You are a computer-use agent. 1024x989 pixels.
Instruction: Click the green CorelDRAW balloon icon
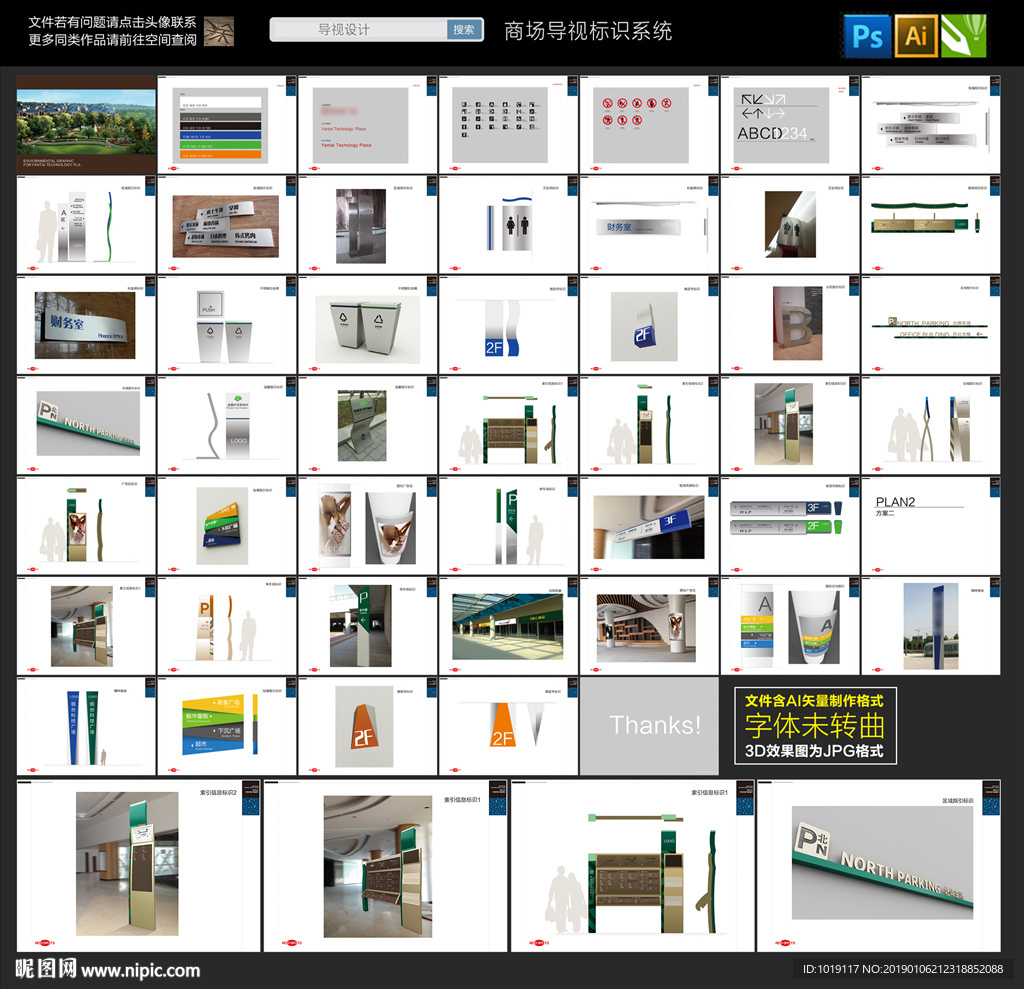point(964,36)
